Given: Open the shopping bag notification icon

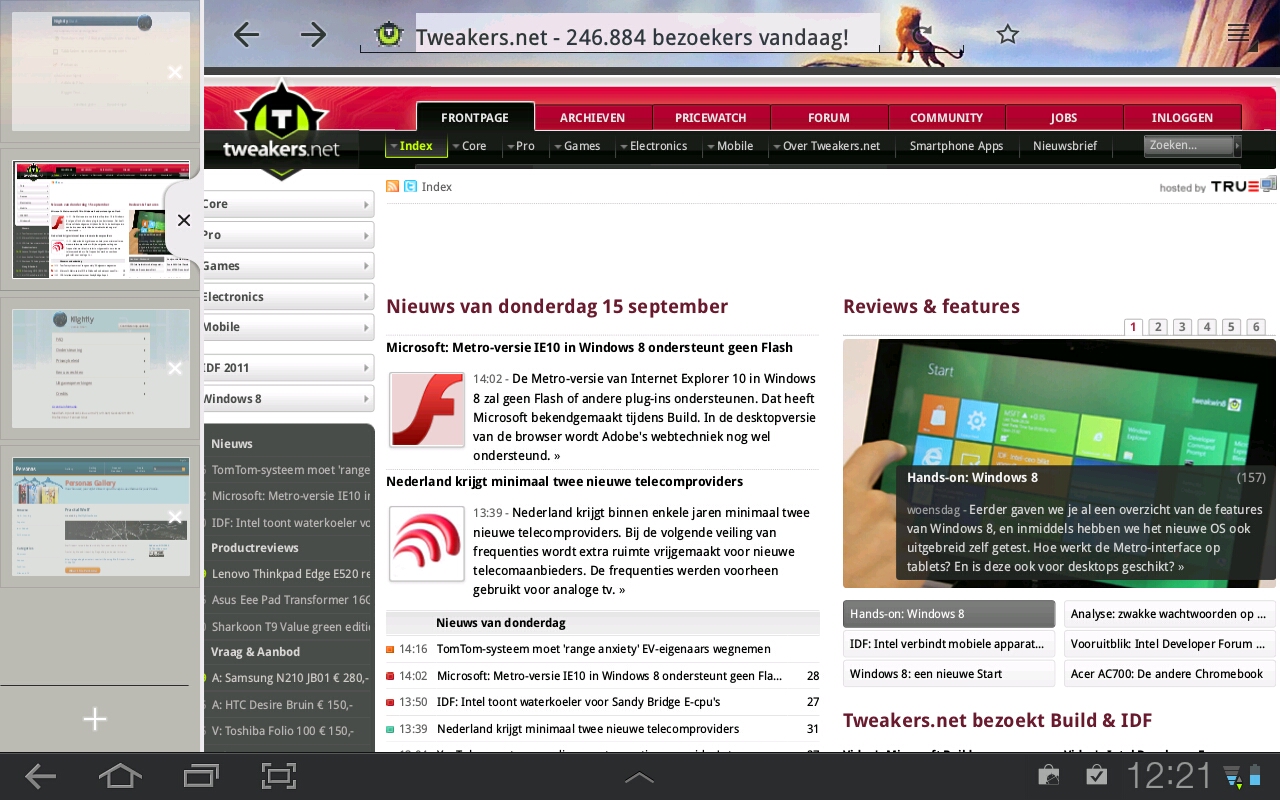Looking at the screenshot, I should [x=1049, y=775].
